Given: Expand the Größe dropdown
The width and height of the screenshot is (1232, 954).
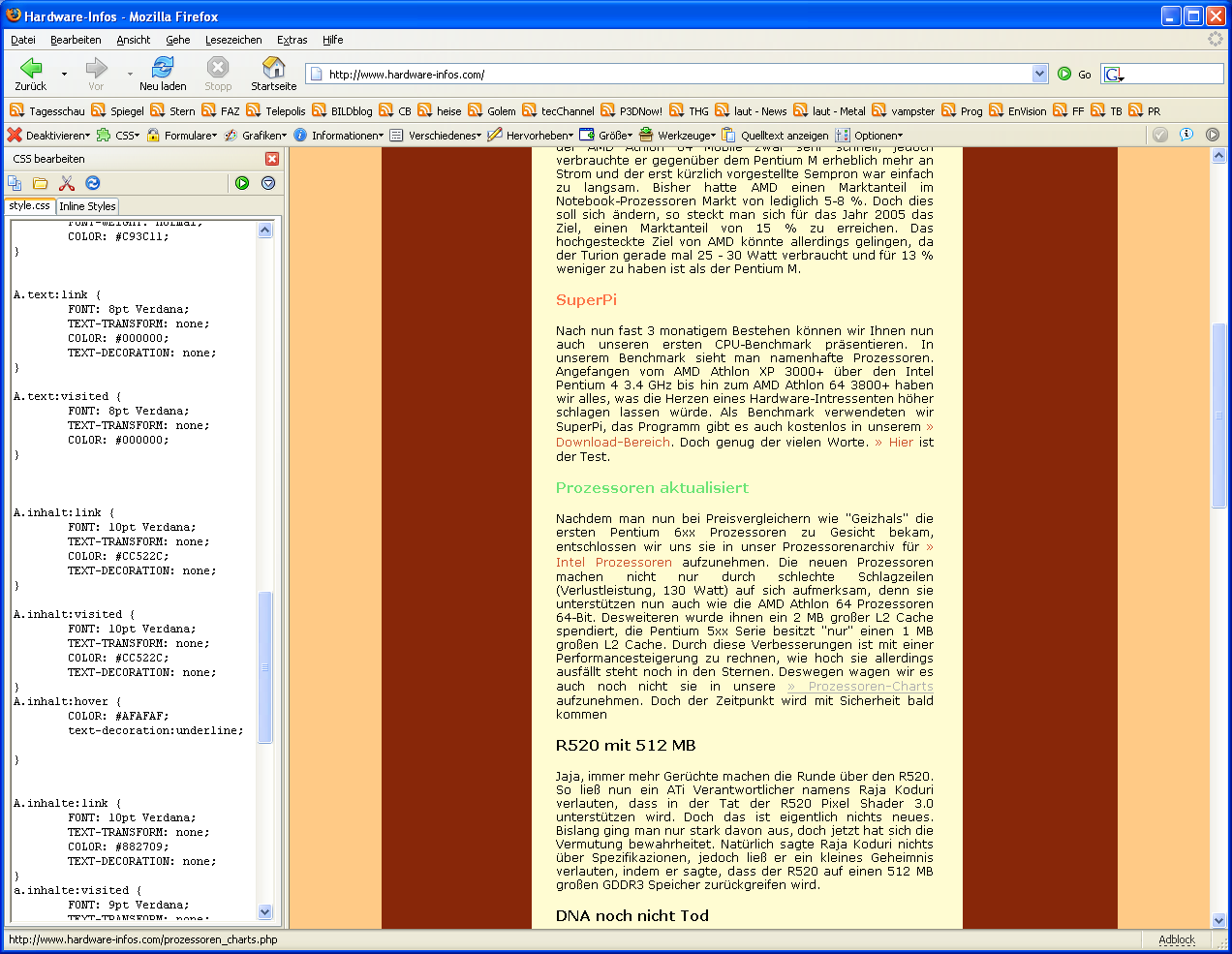Looking at the screenshot, I should [x=606, y=136].
